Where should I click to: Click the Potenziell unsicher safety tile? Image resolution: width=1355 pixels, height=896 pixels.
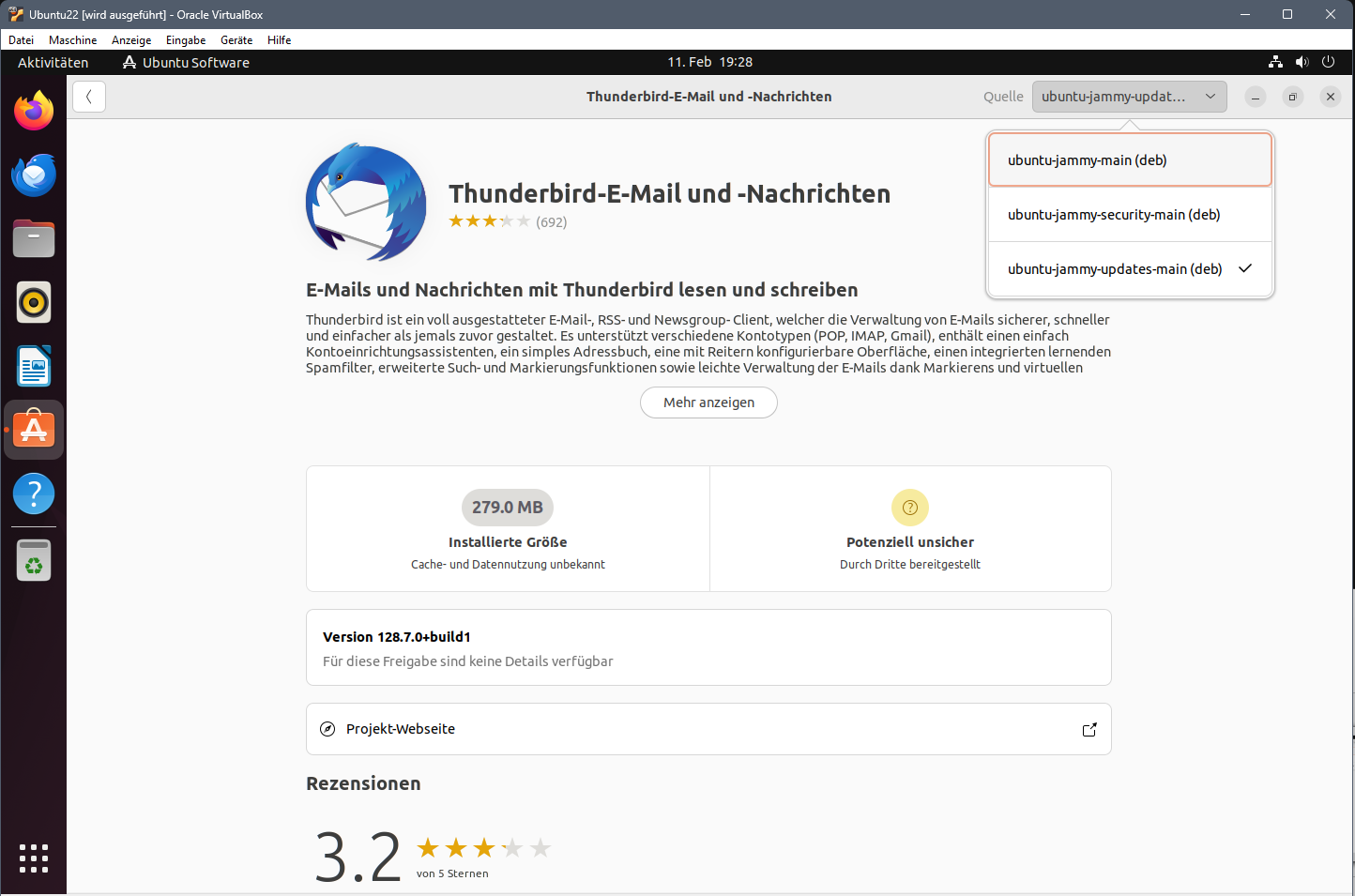click(x=910, y=529)
